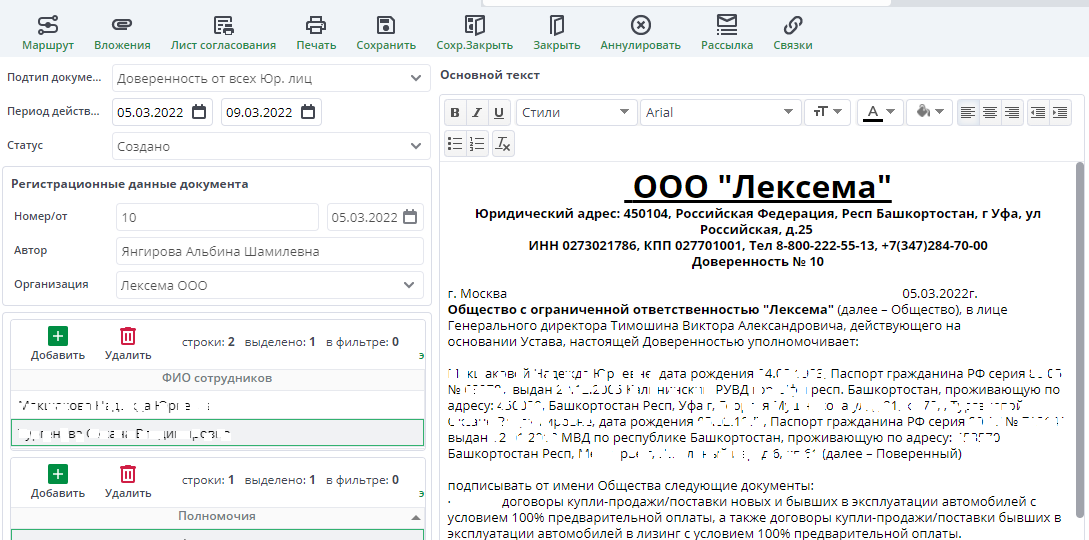
Task: Open the Связи links icon
Action: [793, 33]
